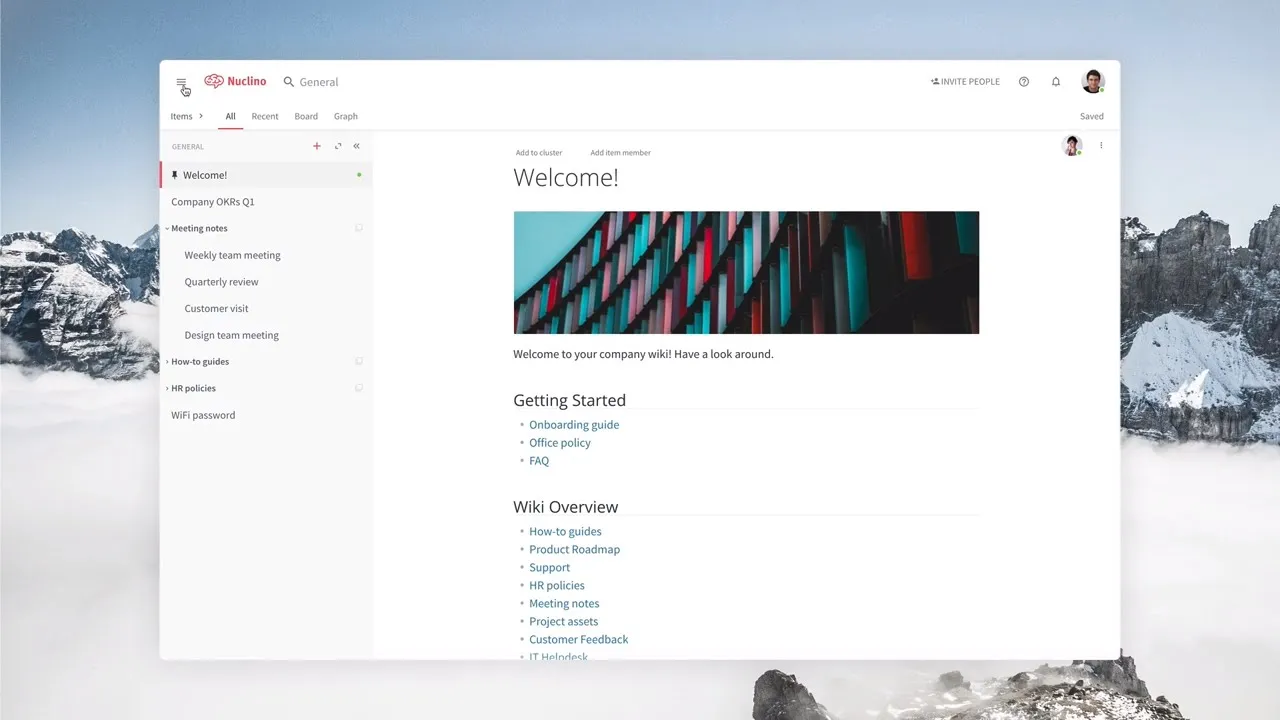
Task: Open the notifications bell
Action: (x=1056, y=82)
